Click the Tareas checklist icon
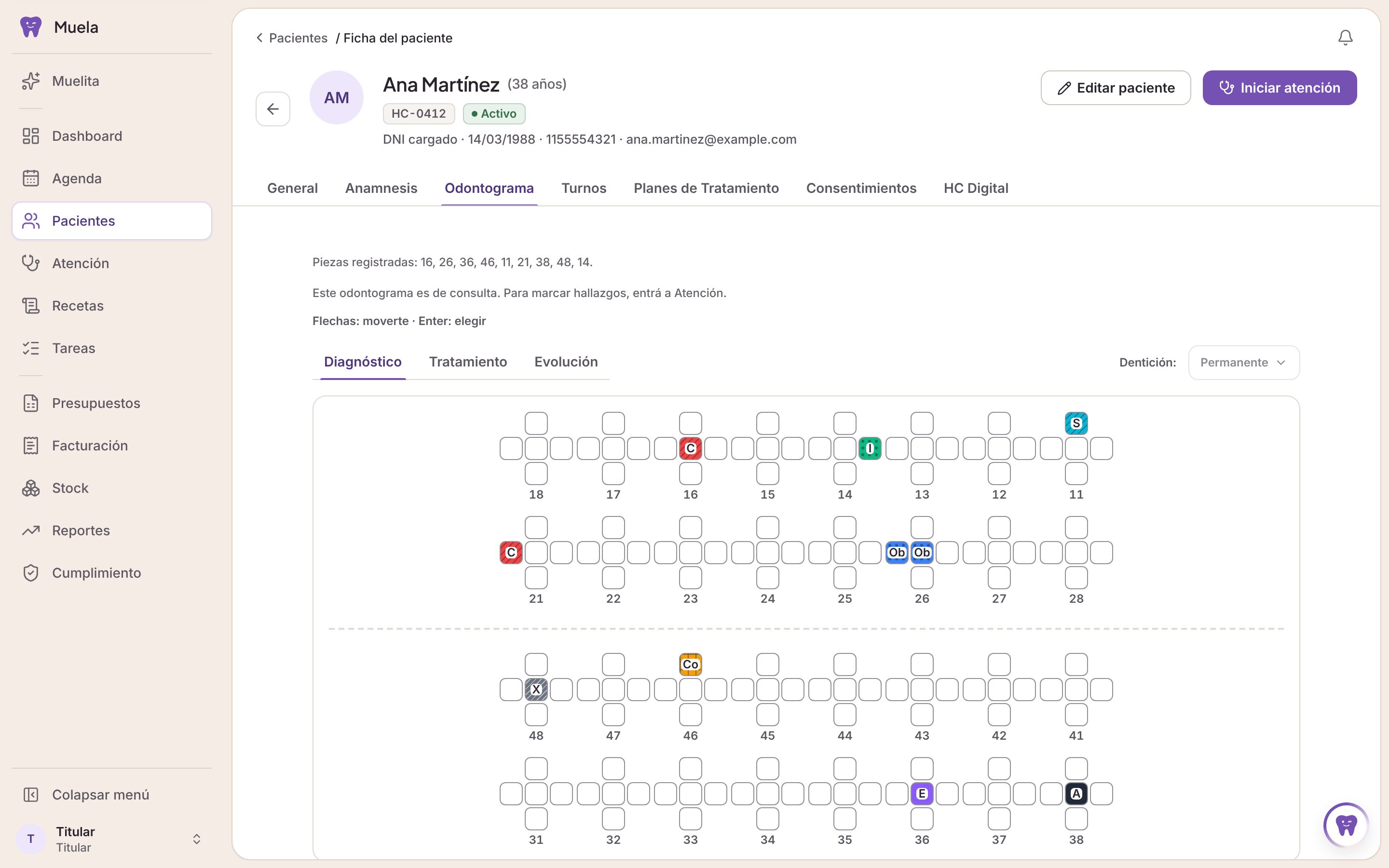Viewport: 1389px width, 868px height. 30,348
